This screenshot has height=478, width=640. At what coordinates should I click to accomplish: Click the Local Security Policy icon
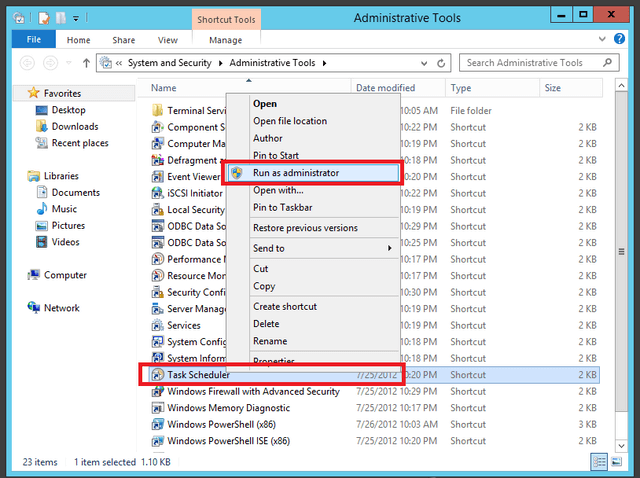coord(158,210)
